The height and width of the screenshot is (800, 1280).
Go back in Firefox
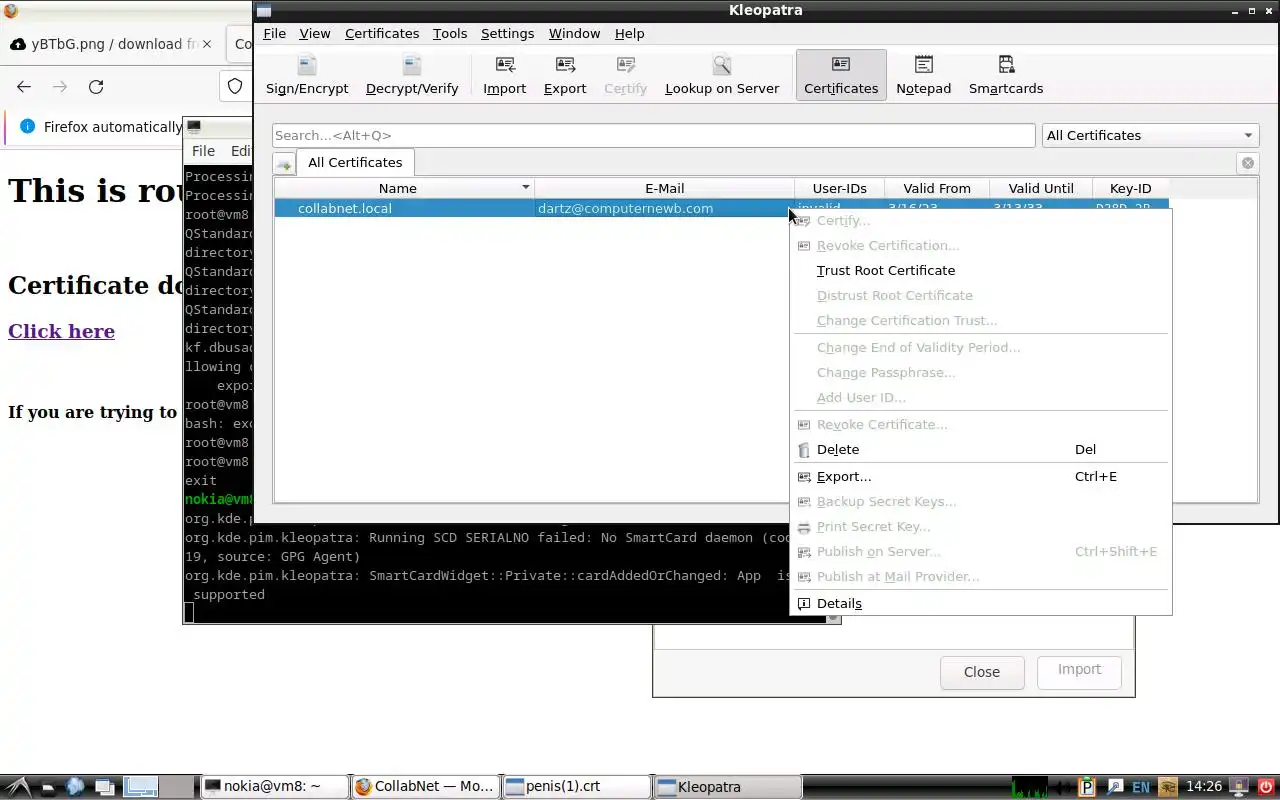(x=24, y=87)
